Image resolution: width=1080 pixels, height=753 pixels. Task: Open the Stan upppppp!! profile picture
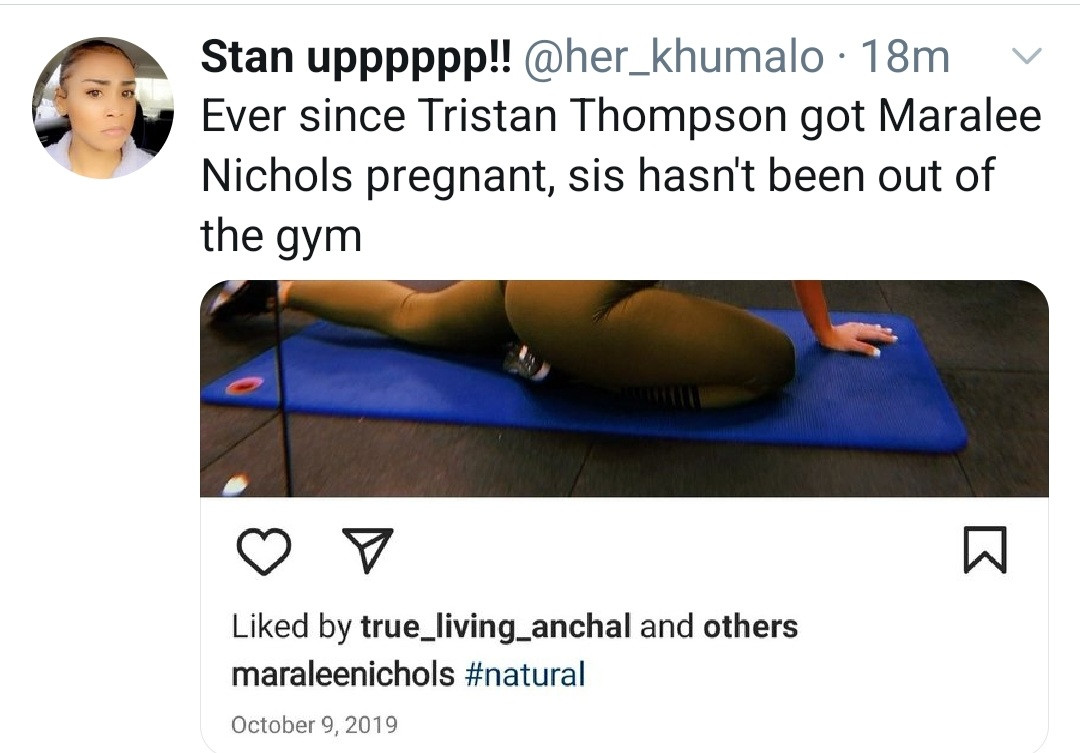(103, 108)
